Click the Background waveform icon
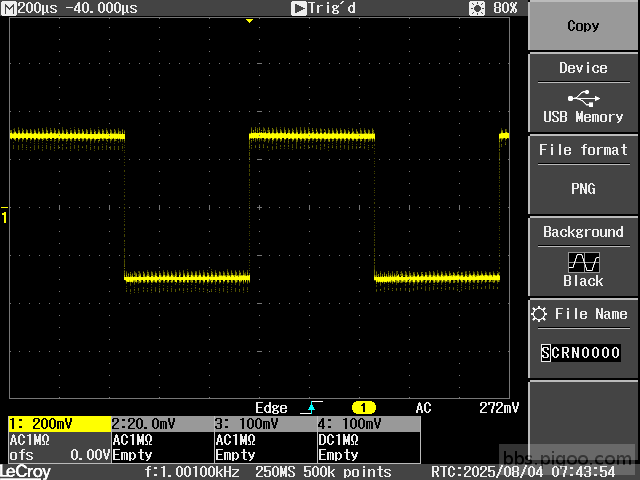The height and width of the screenshot is (480, 640). click(x=583, y=261)
